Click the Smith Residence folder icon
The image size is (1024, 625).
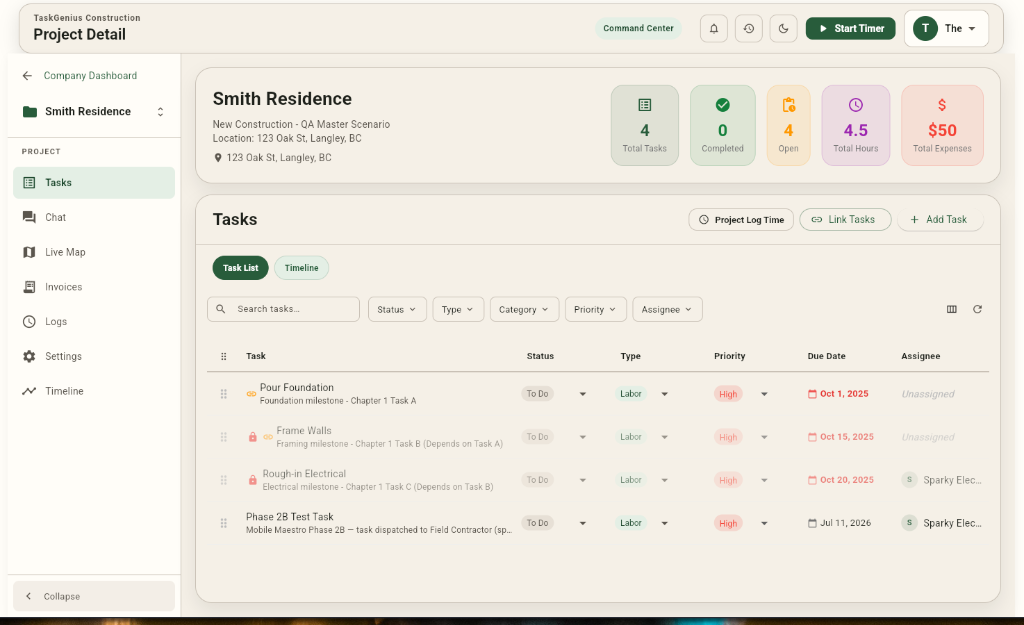29,112
